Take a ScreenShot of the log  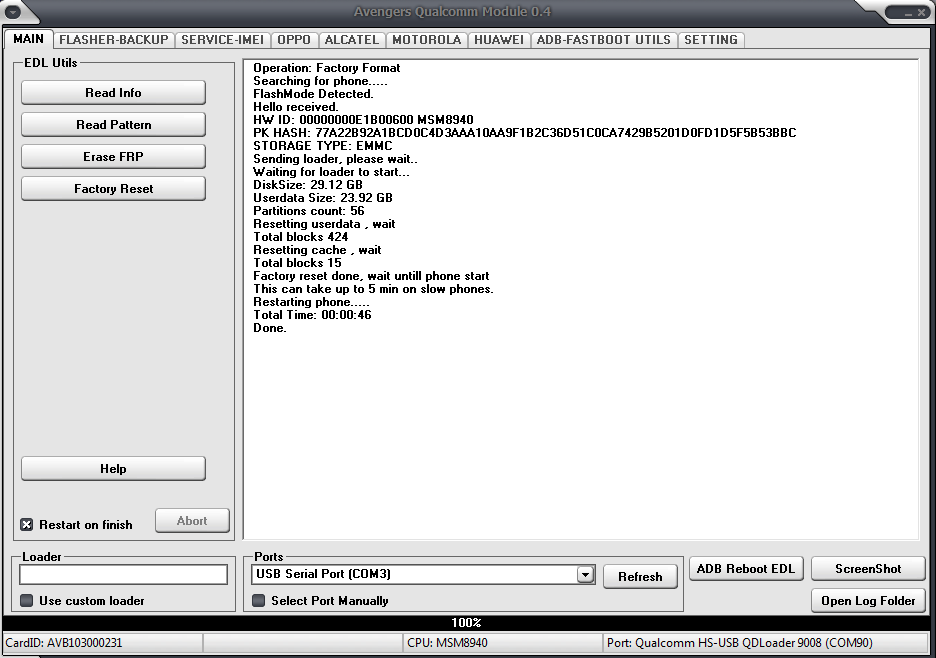[x=868, y=569]
